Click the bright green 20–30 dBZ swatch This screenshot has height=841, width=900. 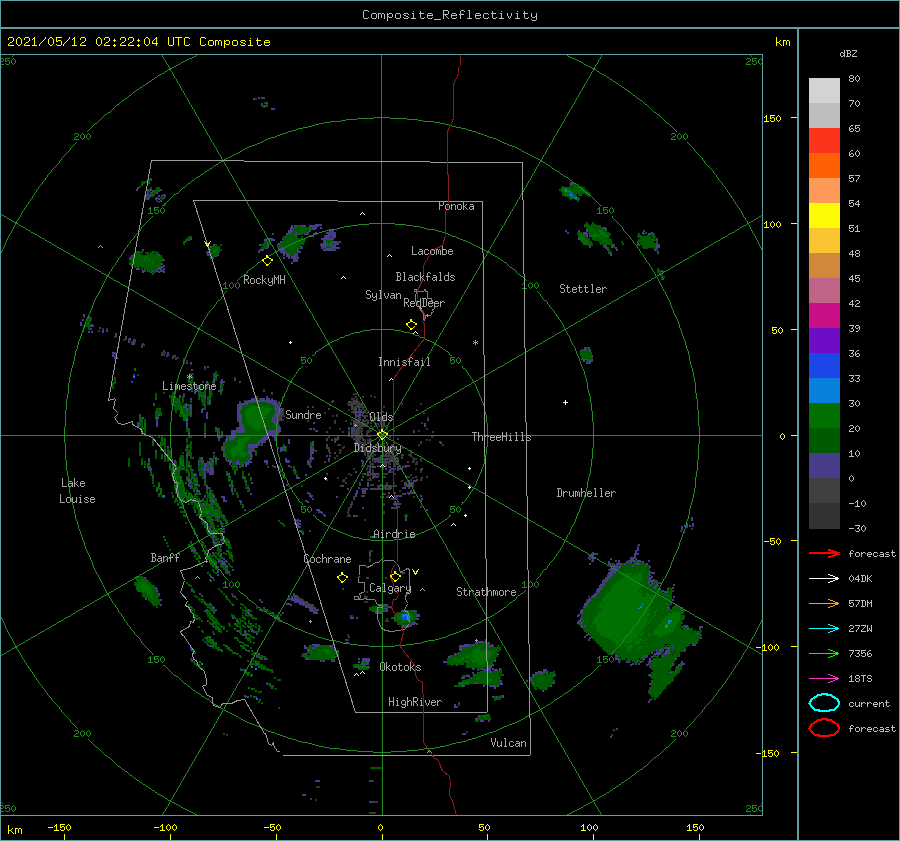click(824, 416)
